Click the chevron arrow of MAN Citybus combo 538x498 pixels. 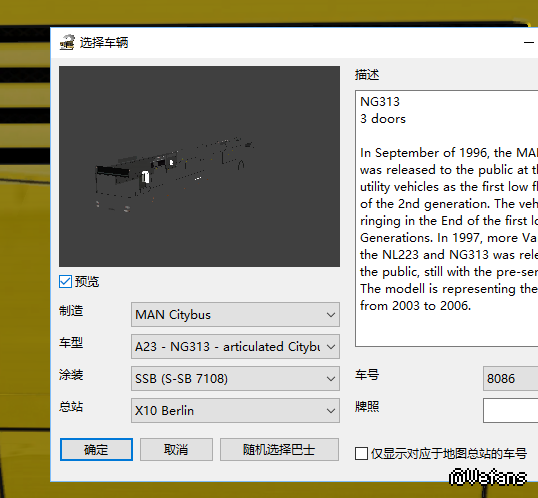pyautogui.click(x=331, y=314)
